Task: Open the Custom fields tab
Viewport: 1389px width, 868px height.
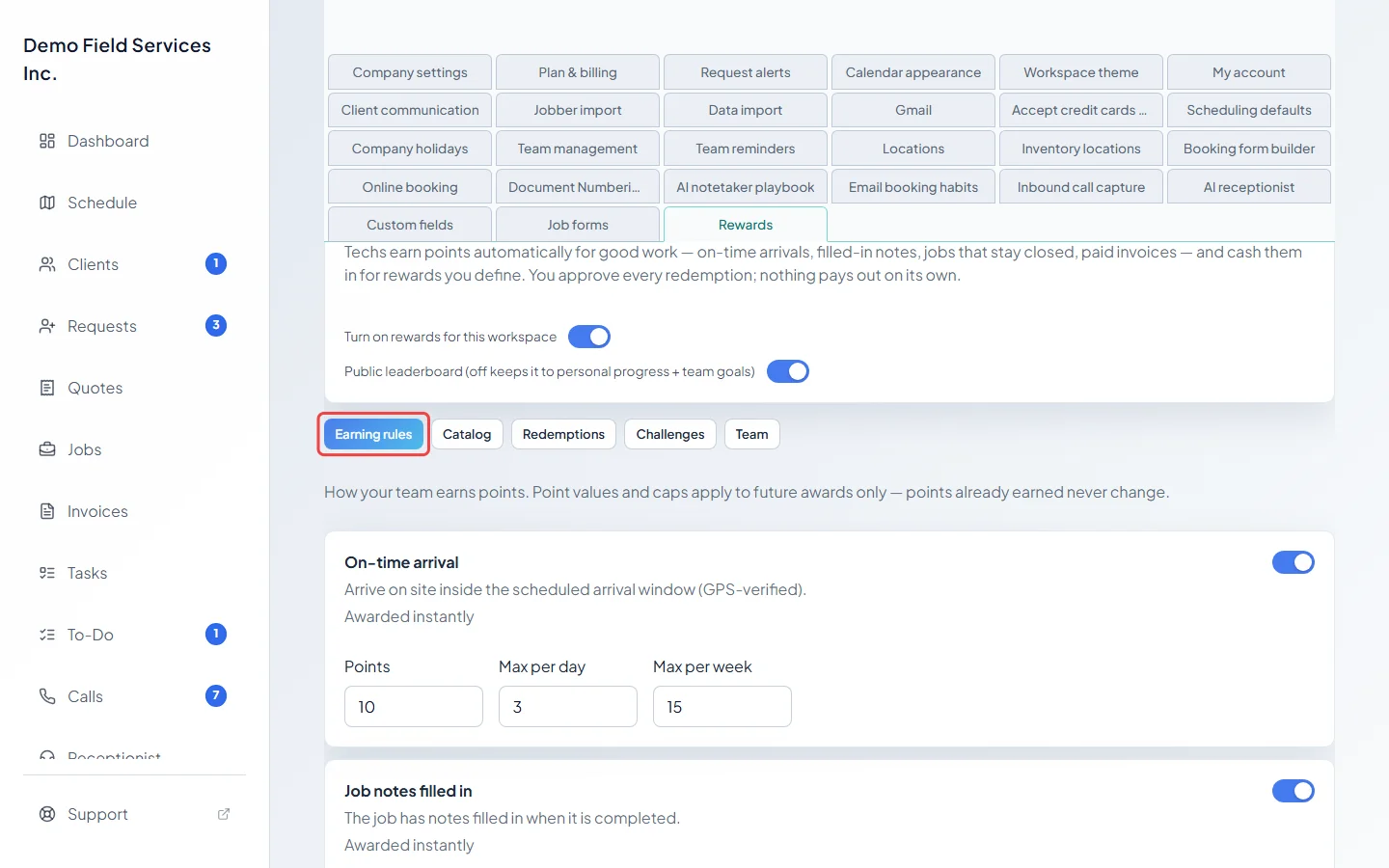Action: pyautogui.click(x=410, y=225)
